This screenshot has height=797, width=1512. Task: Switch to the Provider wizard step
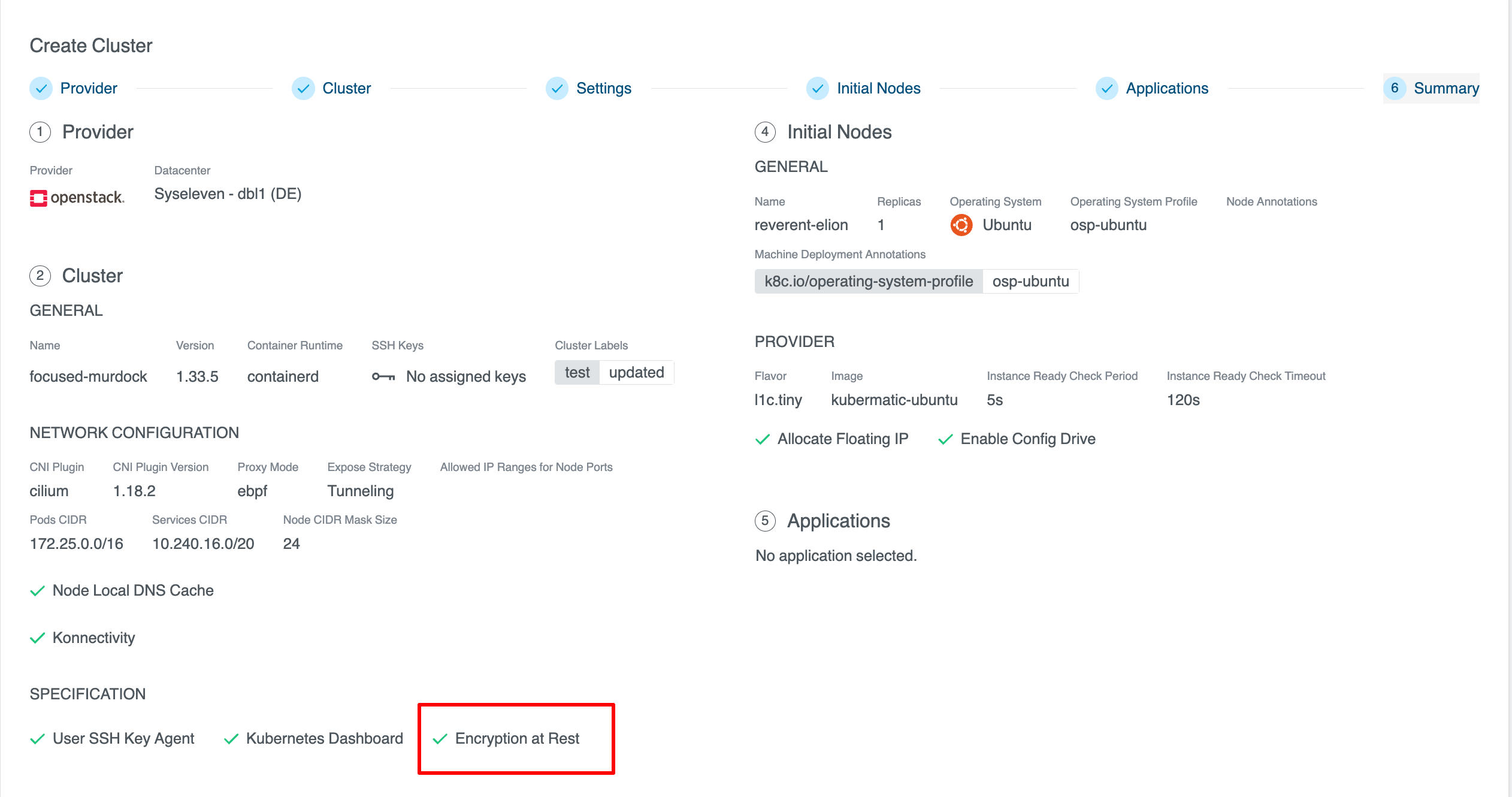point(88,88)
